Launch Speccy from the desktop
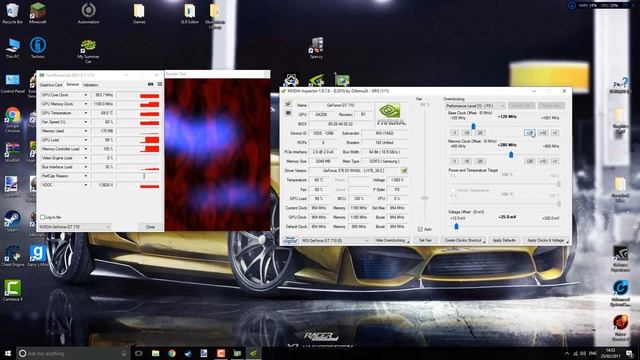Image resolution: width=640 pixels, height=360 pixels. (316, 48)
